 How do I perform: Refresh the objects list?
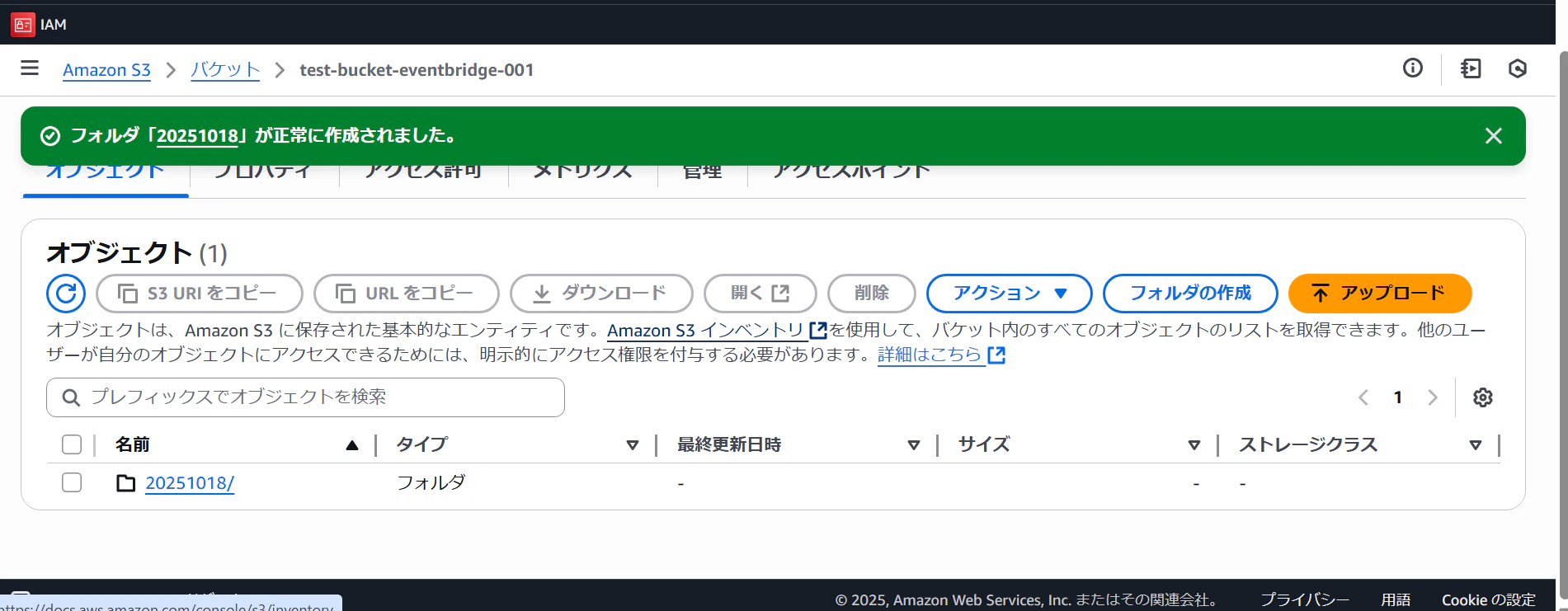pos(66,294)
